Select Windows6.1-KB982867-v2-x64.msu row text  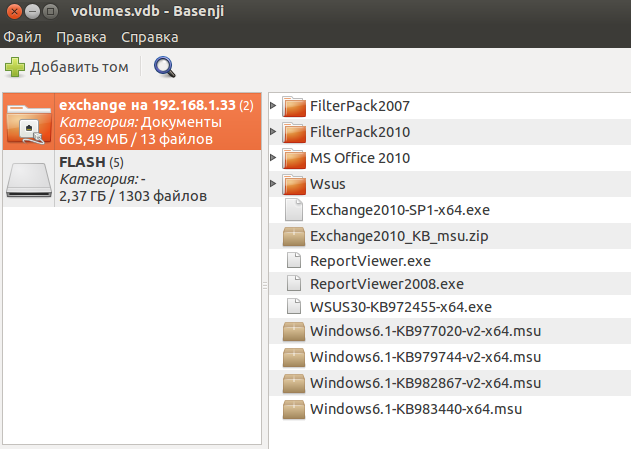tap(425, 383)
